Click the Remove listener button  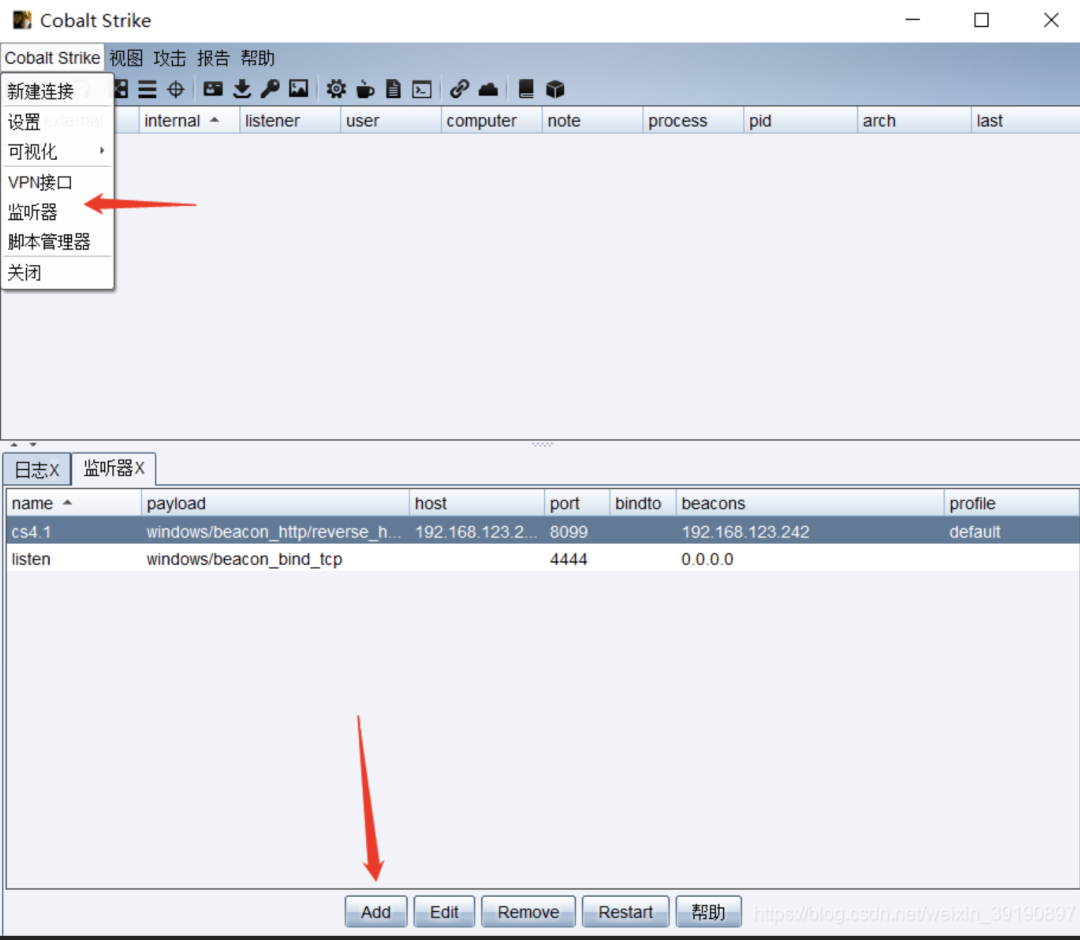(x=528, y=912)
